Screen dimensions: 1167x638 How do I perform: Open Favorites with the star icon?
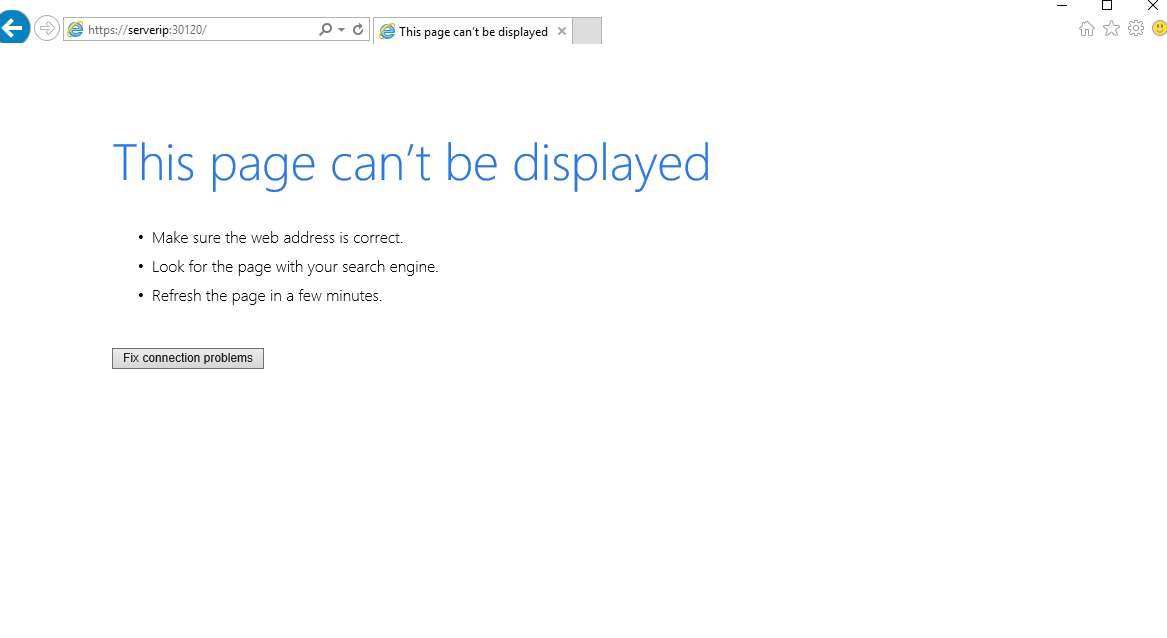pos(1111,28)
